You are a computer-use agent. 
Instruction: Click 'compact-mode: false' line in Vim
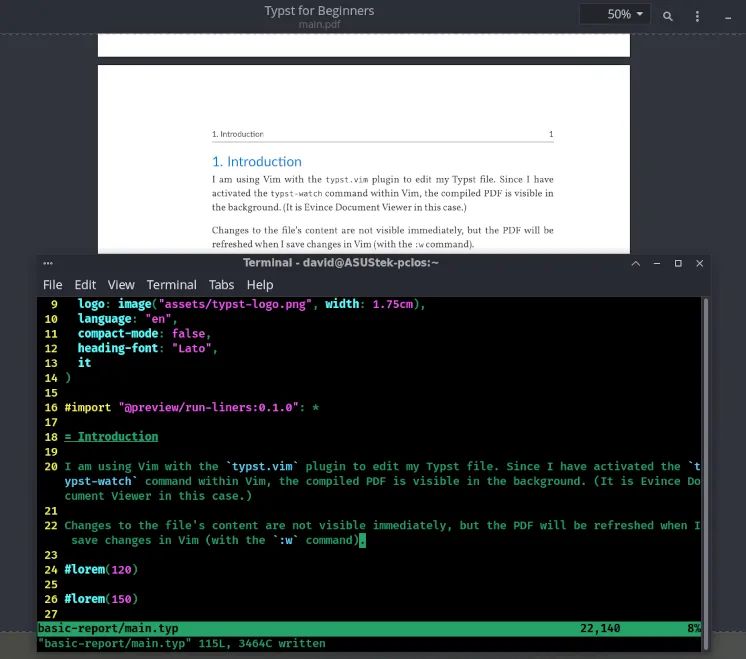click(x=144, y=334)
